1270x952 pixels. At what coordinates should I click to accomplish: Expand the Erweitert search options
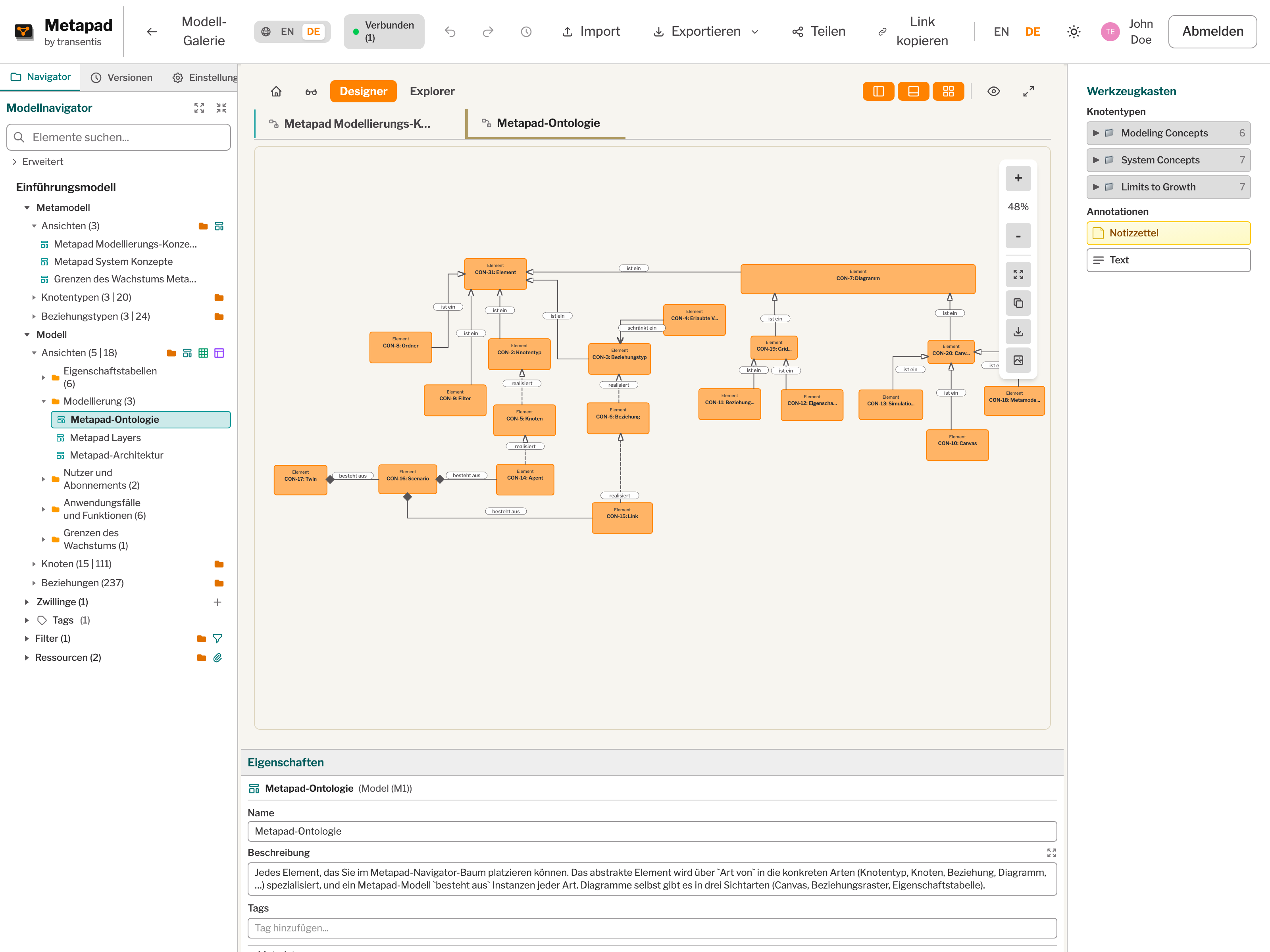(x=37, y=162)
